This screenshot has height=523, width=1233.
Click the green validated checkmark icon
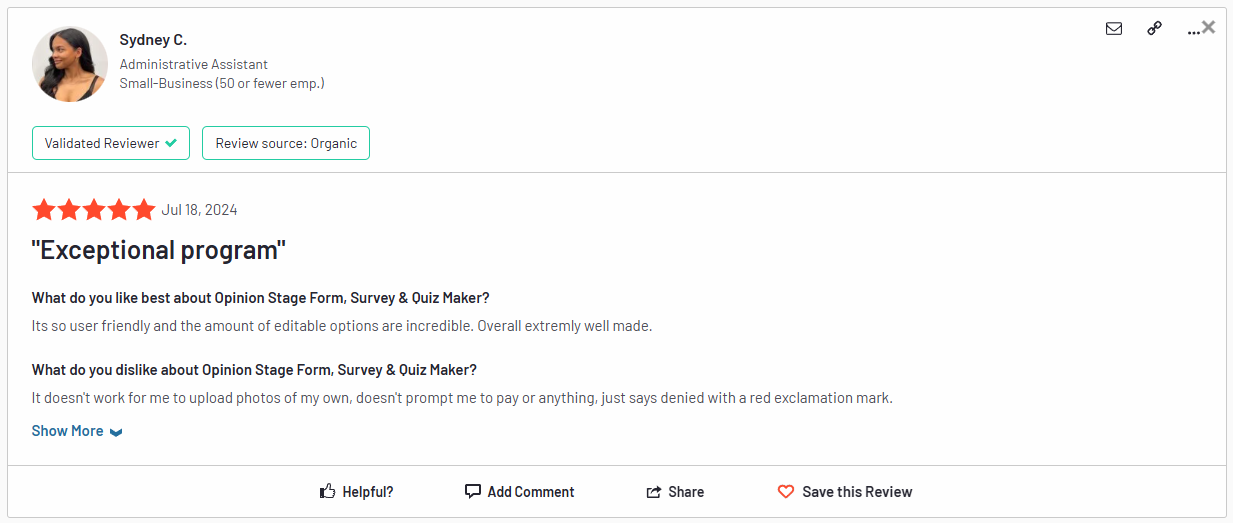[171, 143]
